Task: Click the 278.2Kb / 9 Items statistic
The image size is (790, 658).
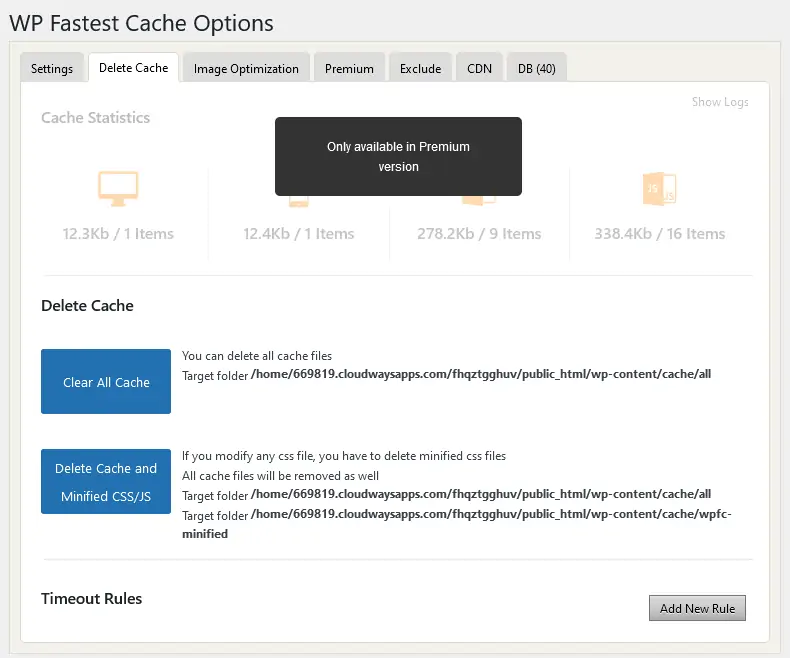Action: pos(479,234)
